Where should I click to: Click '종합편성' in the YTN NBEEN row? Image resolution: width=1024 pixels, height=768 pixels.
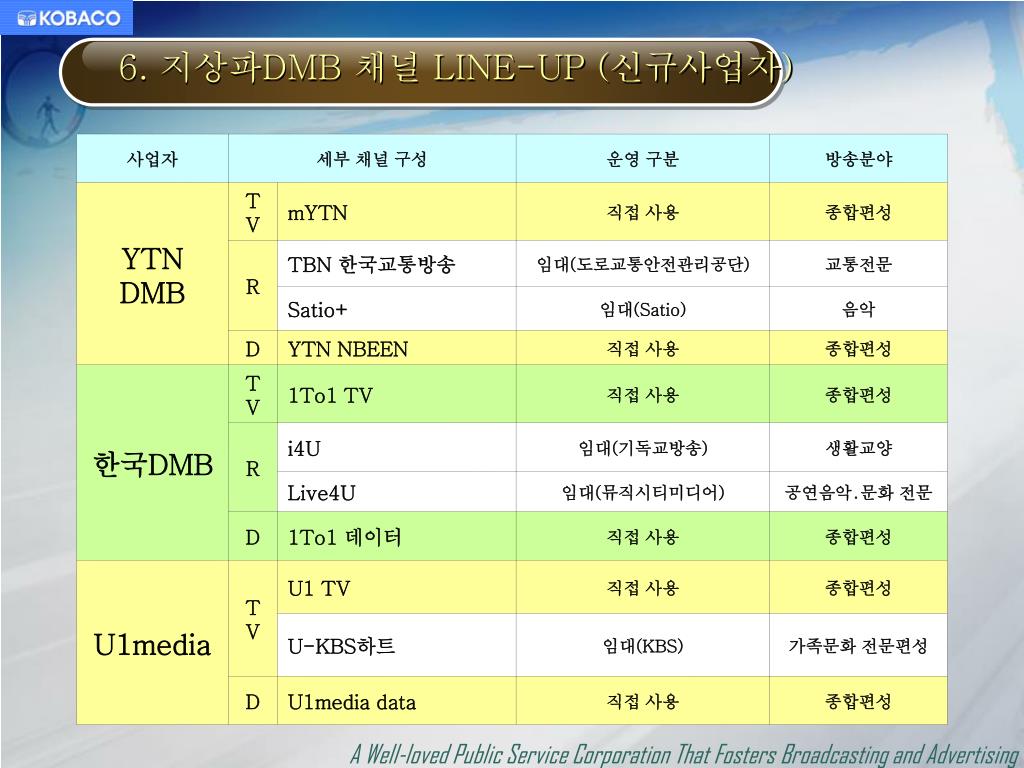(858, 348)
